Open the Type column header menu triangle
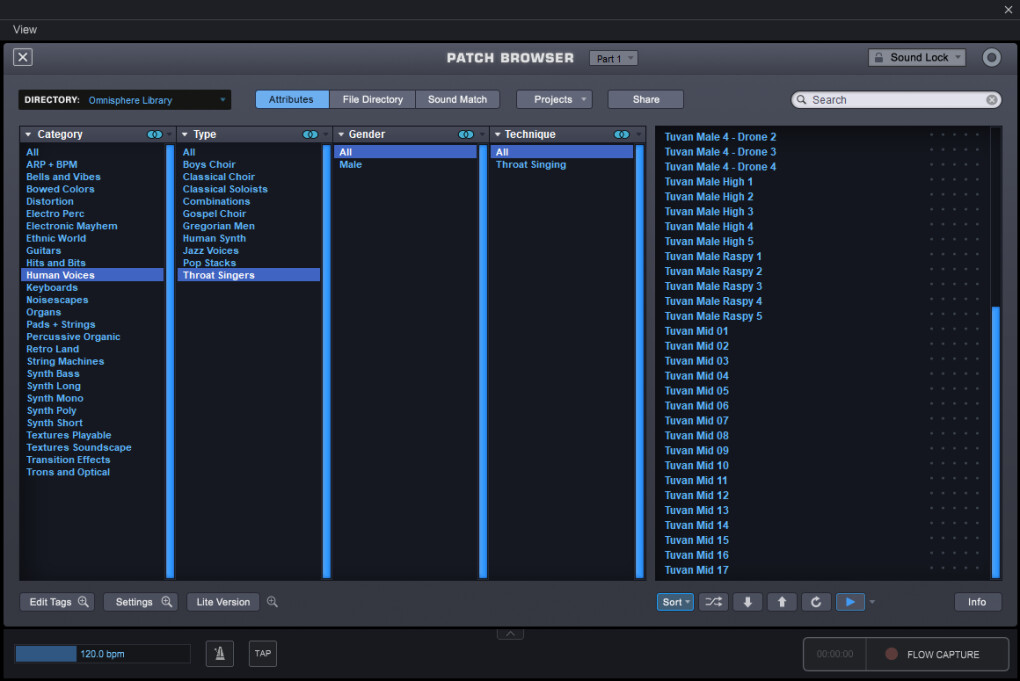Image resolution: width=1020 pixels, height=681 pixels. [185, 134]
